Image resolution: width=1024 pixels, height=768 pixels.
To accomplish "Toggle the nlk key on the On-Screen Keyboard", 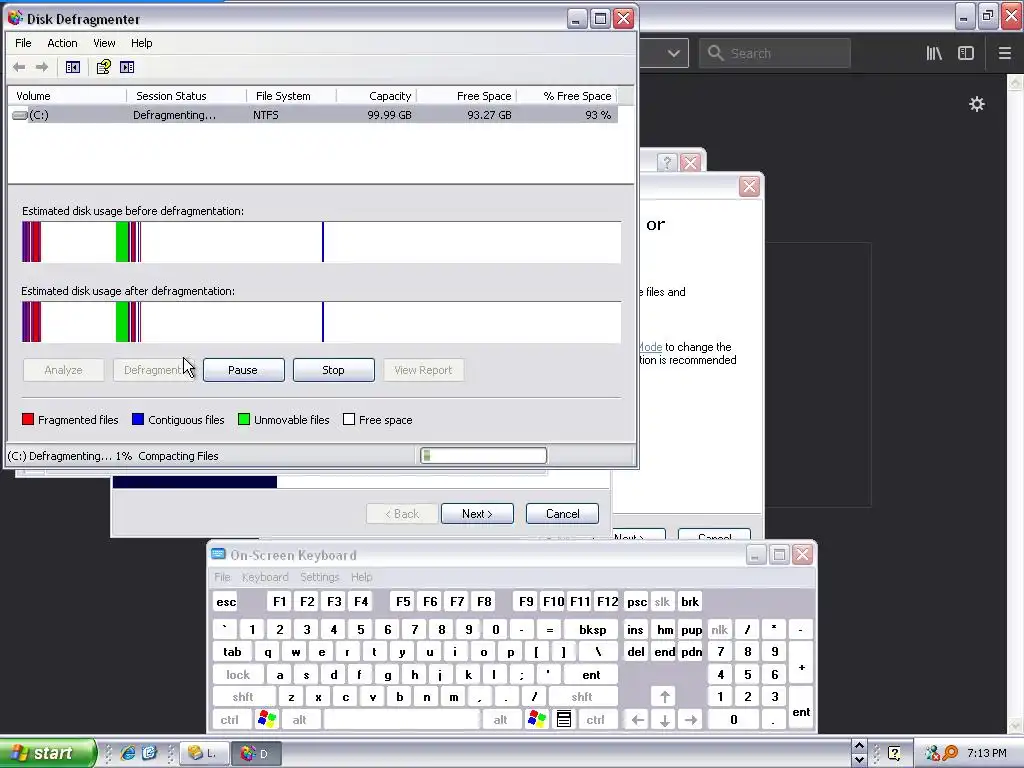I will pos(719,630).
